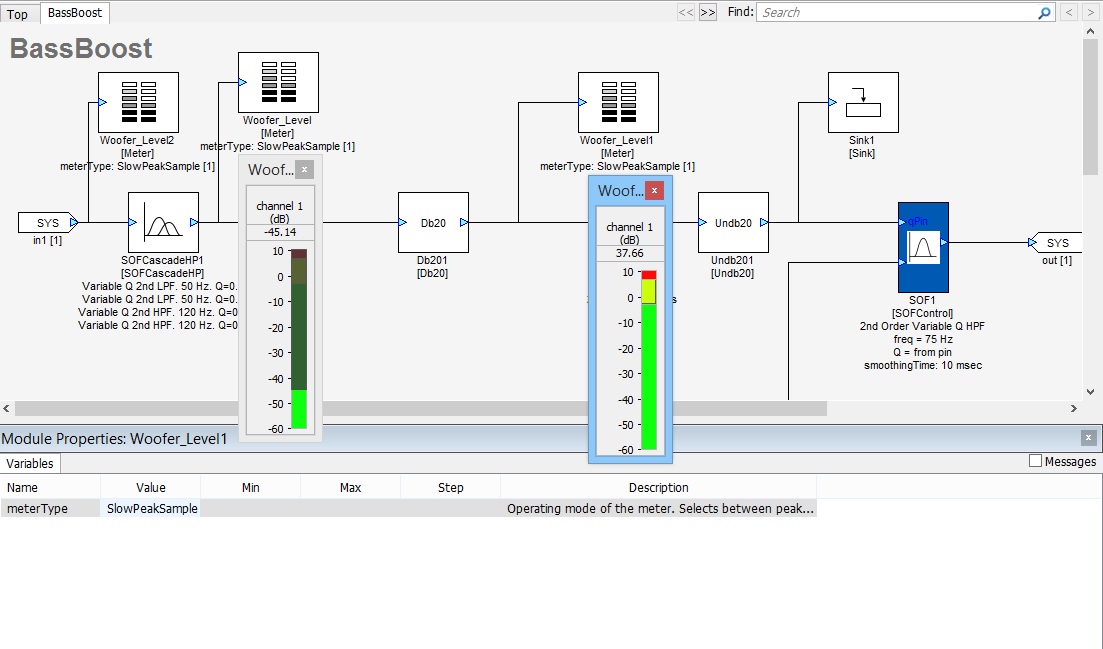
Task: Go back with the << navigation button
Action: pos(686,13)
